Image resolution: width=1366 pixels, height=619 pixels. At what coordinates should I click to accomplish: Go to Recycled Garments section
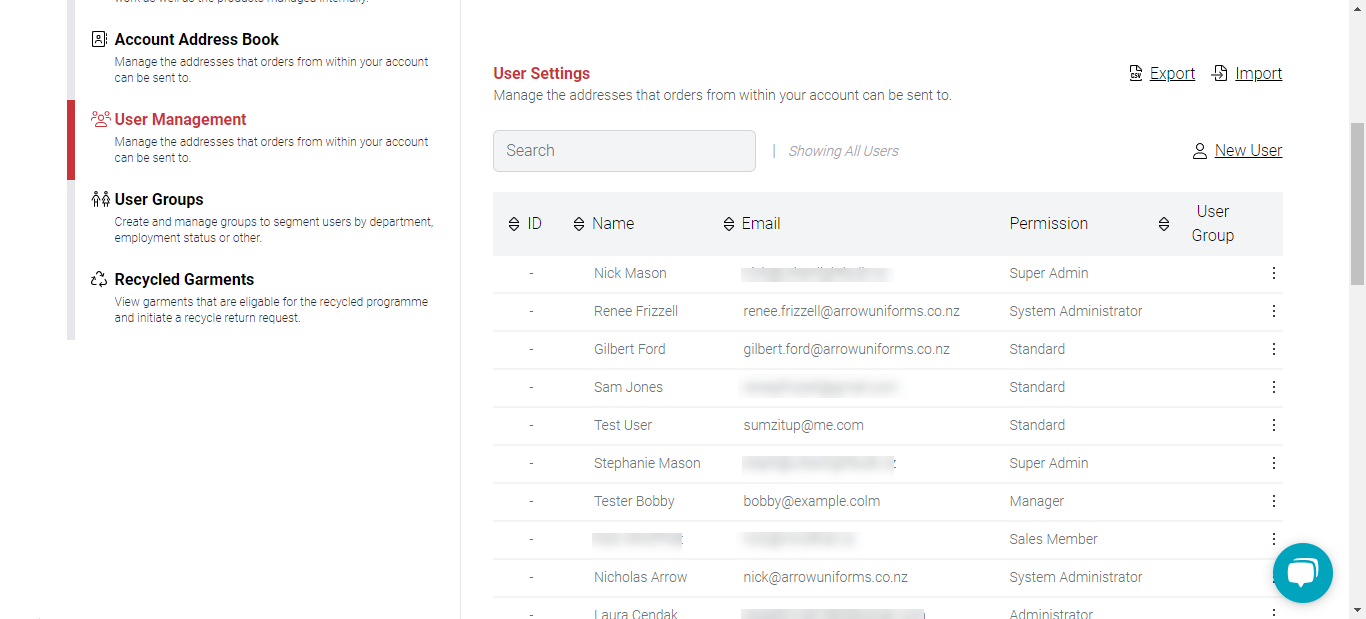tap(184, 279)
